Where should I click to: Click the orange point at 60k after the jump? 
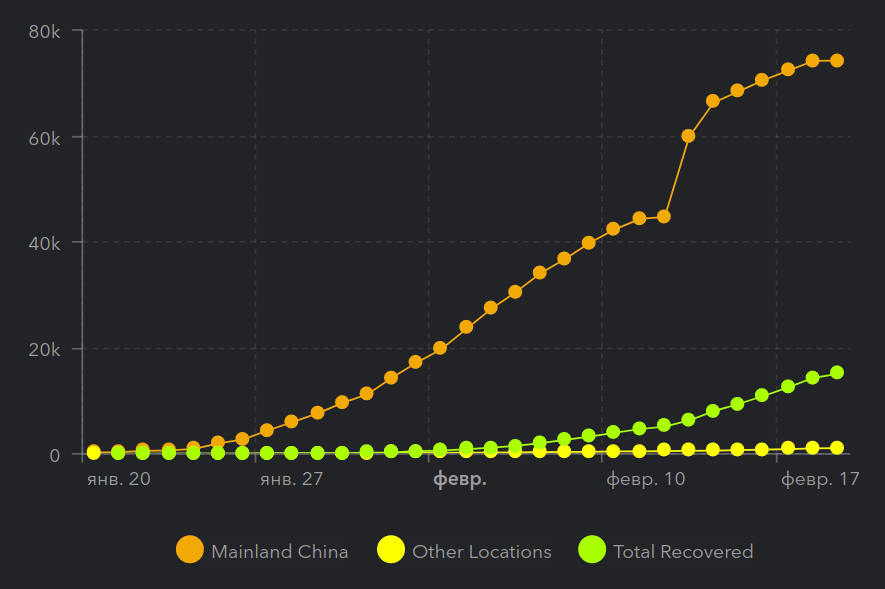(x=688, y=136)
